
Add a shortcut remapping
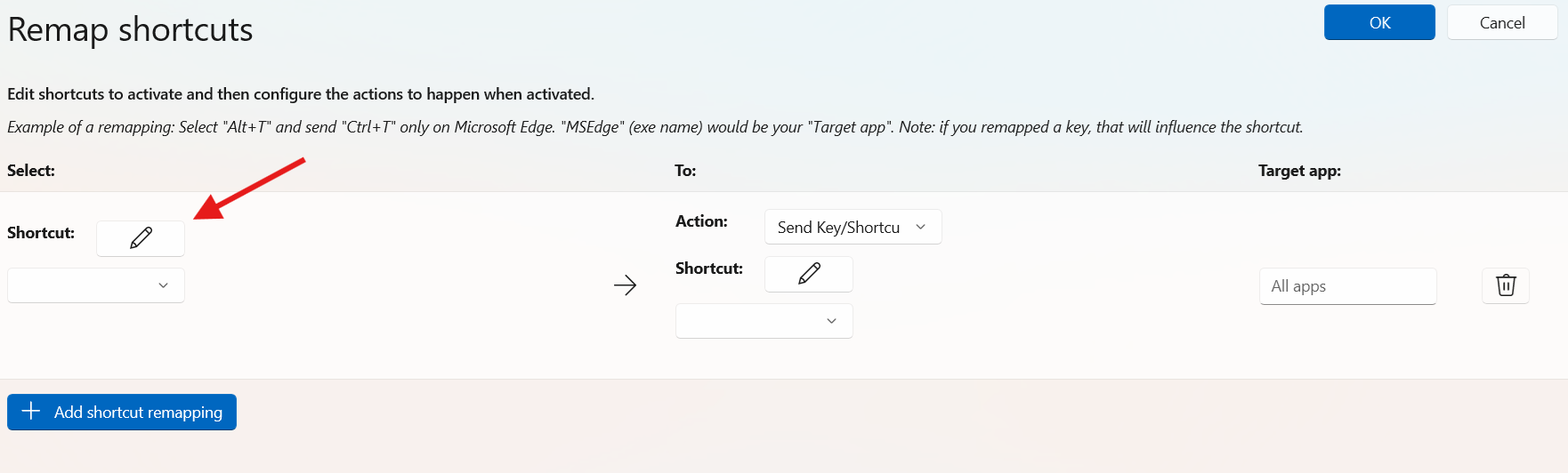(122, 413)
